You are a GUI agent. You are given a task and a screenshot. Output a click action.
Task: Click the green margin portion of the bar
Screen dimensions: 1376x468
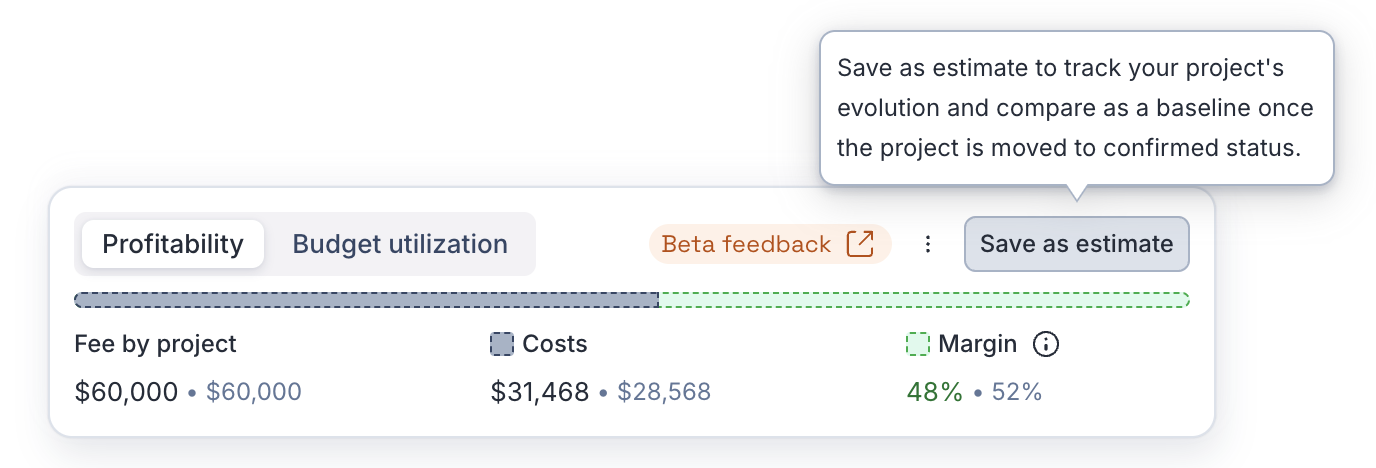pos(923,300)
